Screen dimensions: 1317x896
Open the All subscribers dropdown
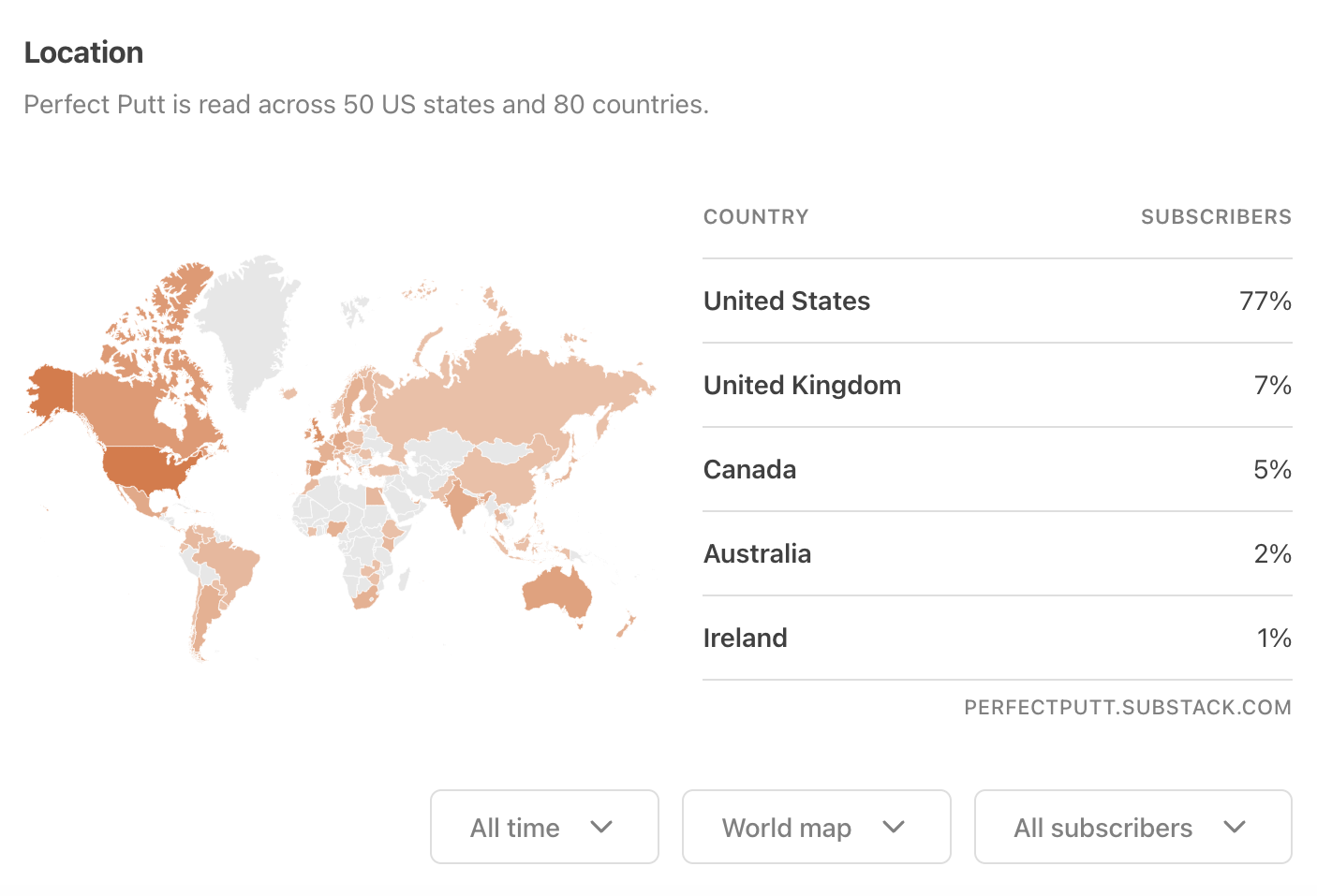(1132, 827)
